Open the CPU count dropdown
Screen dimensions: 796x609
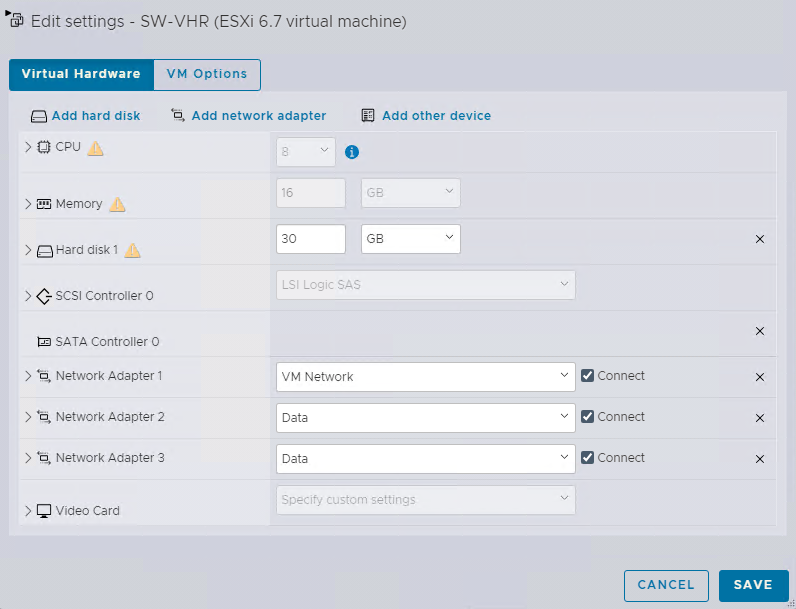point(306,152)
